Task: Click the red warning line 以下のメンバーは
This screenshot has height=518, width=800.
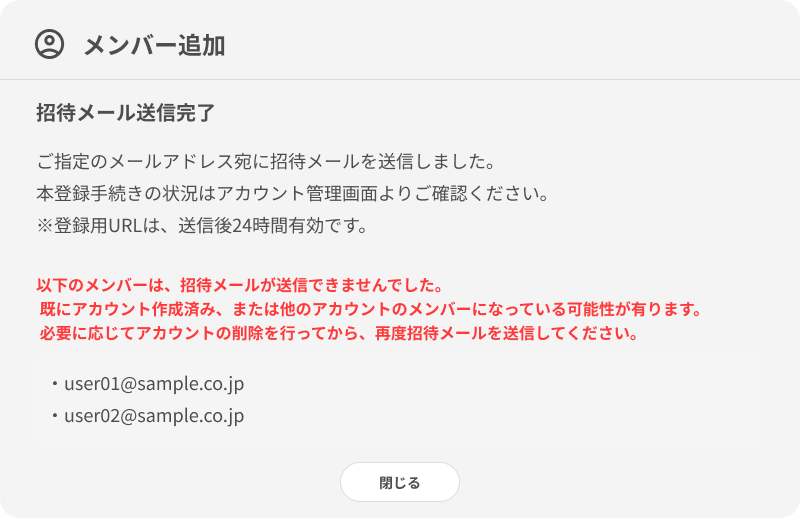Action: pyautogui.click(x=239, y=285)
